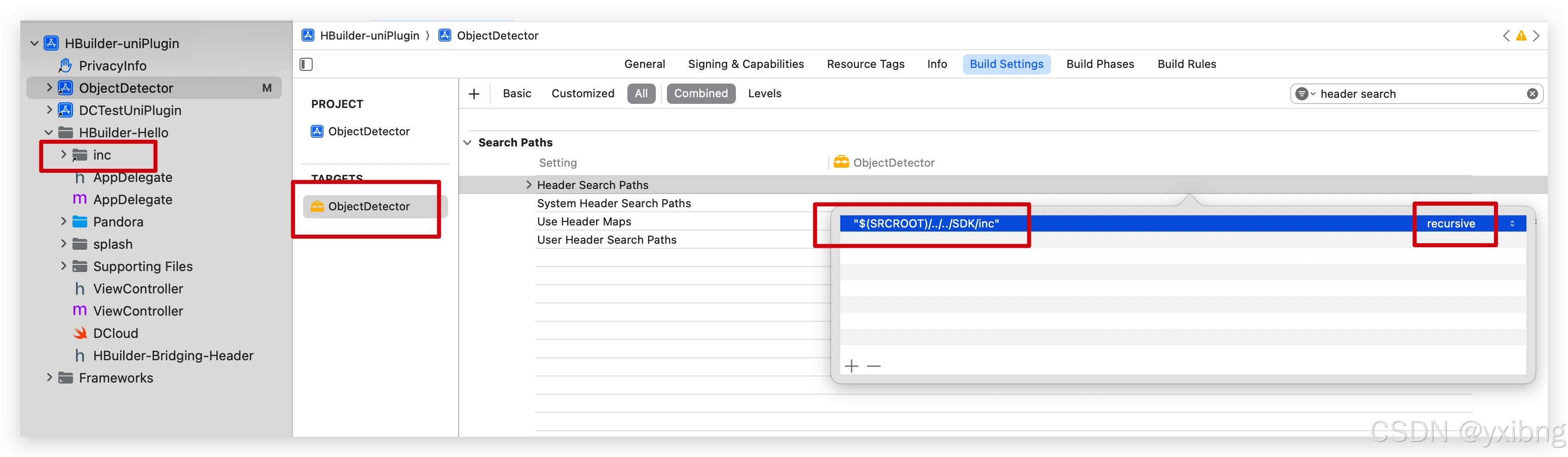Expand the splash group

[x=63, y=244]
